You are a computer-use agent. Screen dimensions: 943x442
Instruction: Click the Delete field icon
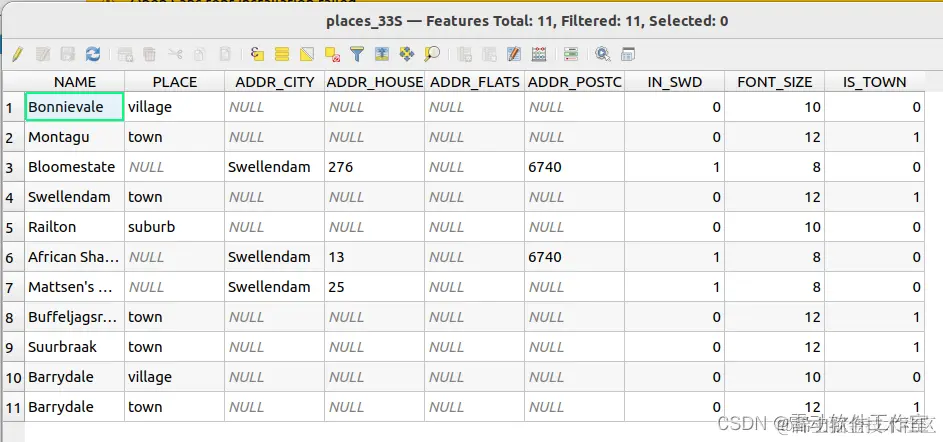pyautogui.click(x=489, y=54)
